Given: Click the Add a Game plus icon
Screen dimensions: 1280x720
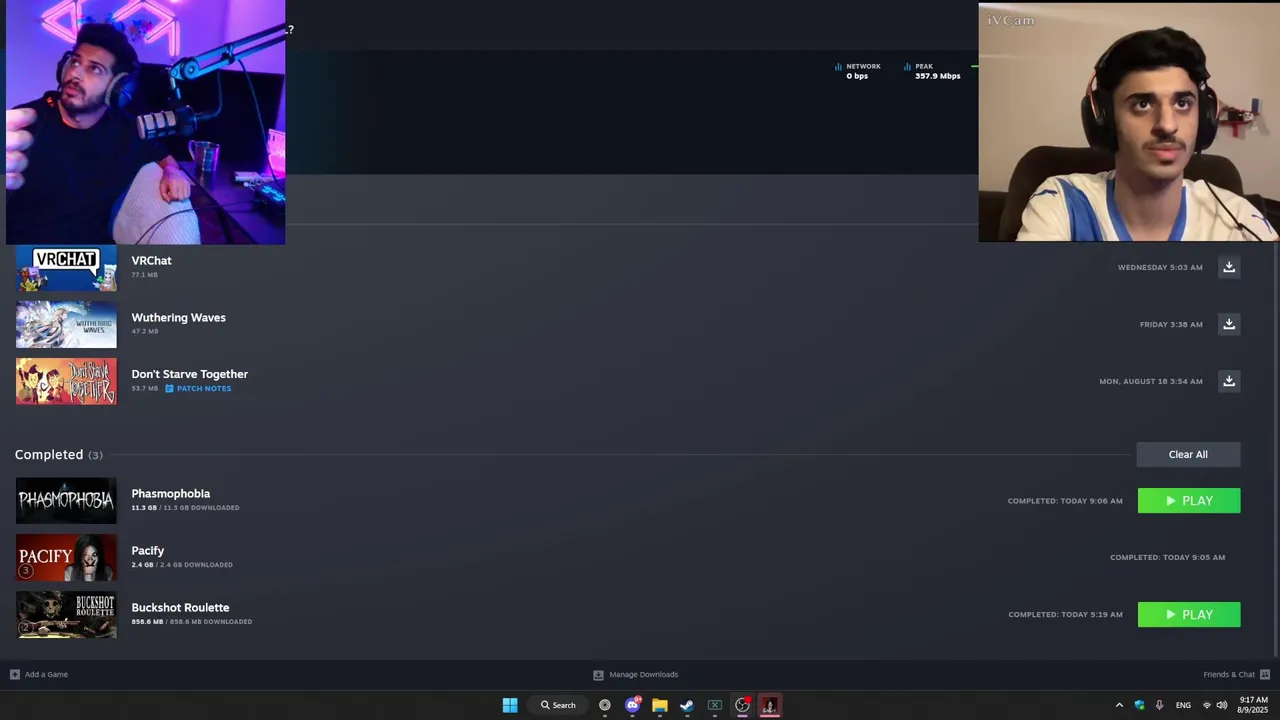Looking at the screenshot, I should 14,674.
